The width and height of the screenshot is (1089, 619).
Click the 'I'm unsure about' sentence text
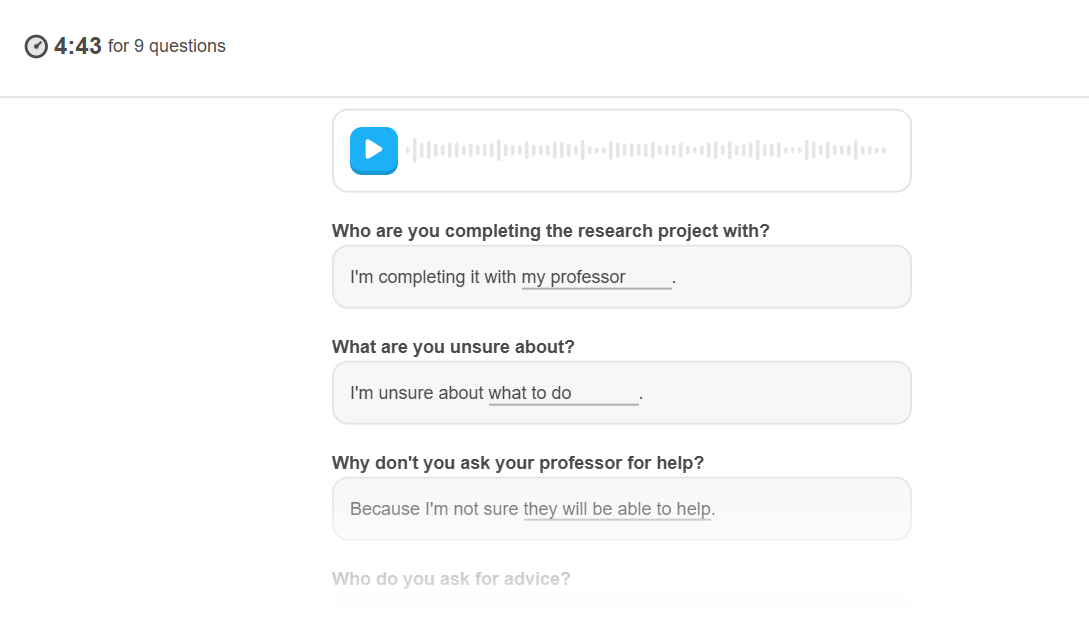click(x=417, y=393)
